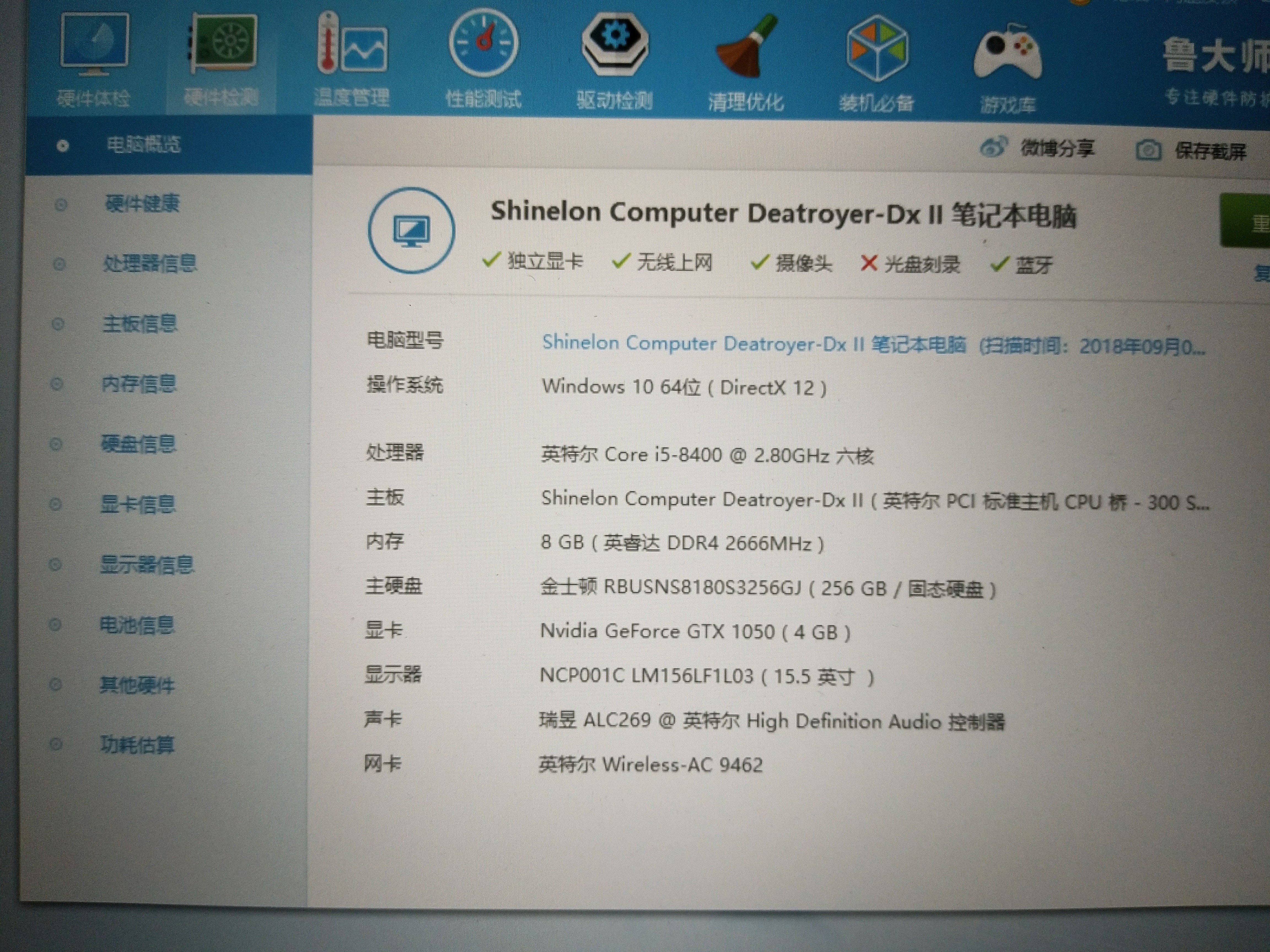Click 光盘刻录 feature indicator
The width and height of the screenshot is (1270, 952).
(x=911, y=264)
